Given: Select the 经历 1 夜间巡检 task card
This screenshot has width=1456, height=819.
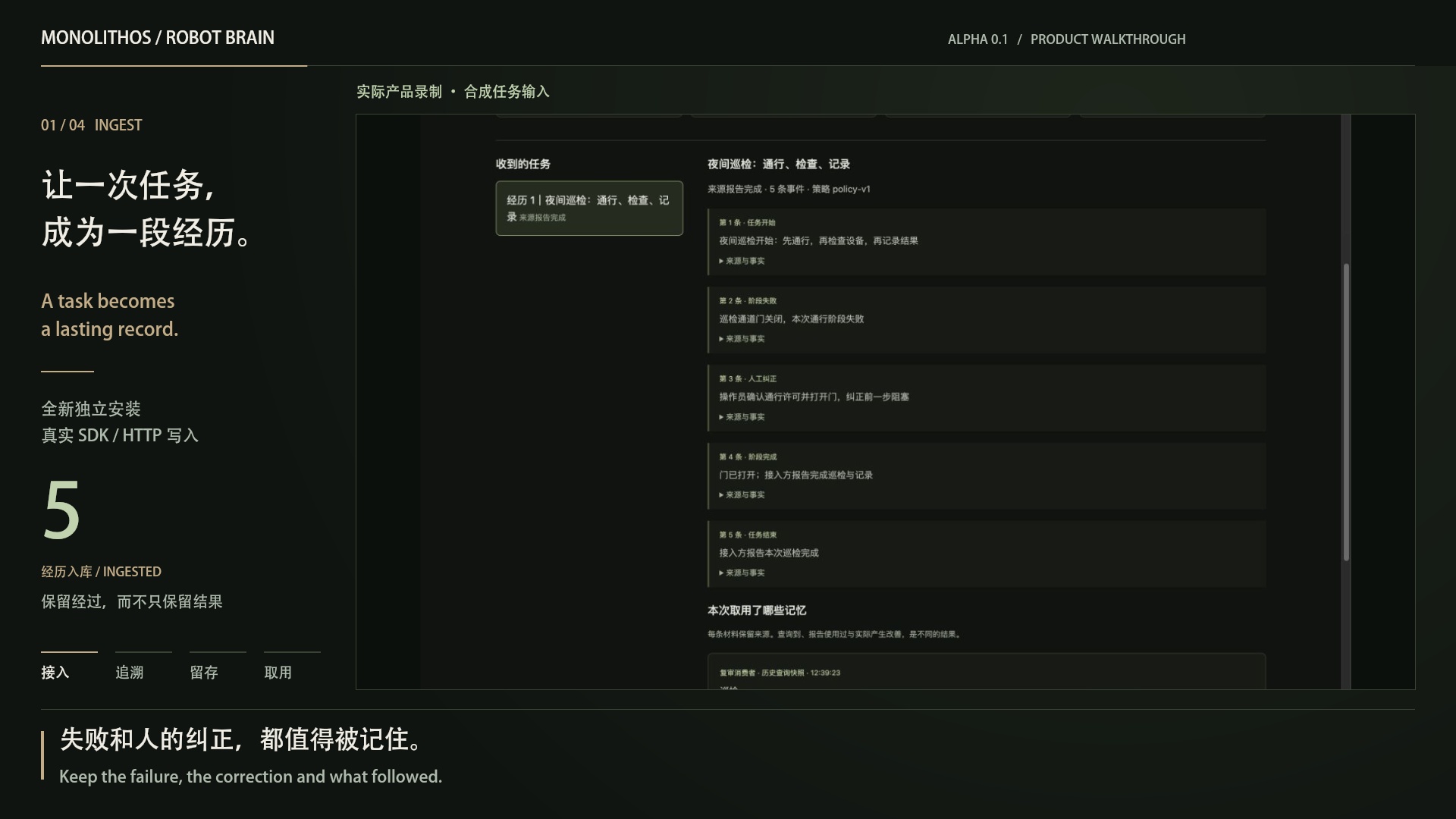Looking at the screenshot, I should pos(589,208).
